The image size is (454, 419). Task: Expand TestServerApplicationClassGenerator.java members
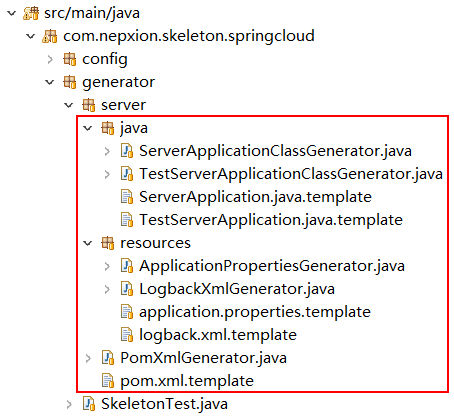tap(107, 174)
